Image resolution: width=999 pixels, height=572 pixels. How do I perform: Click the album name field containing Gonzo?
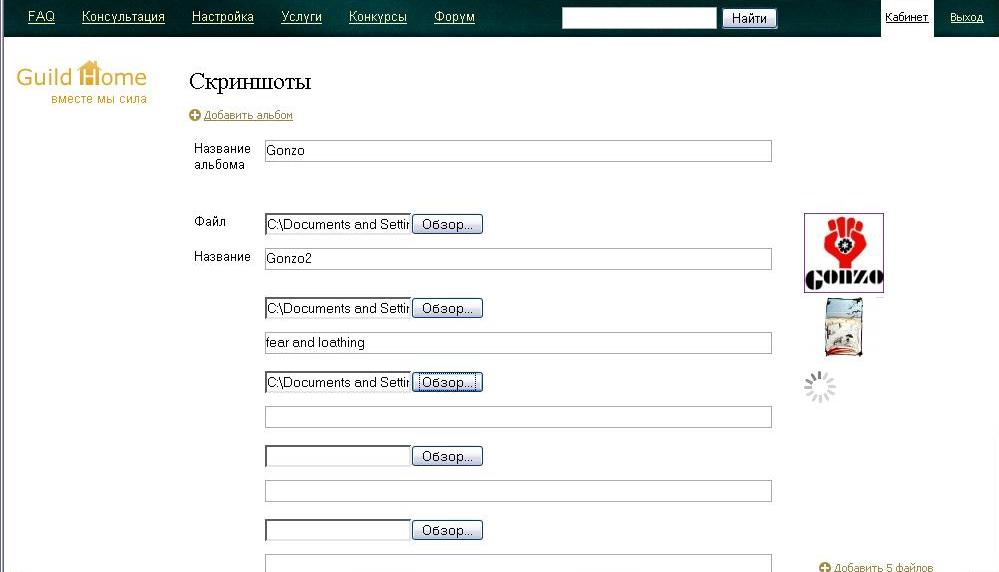tap(517, 151)
